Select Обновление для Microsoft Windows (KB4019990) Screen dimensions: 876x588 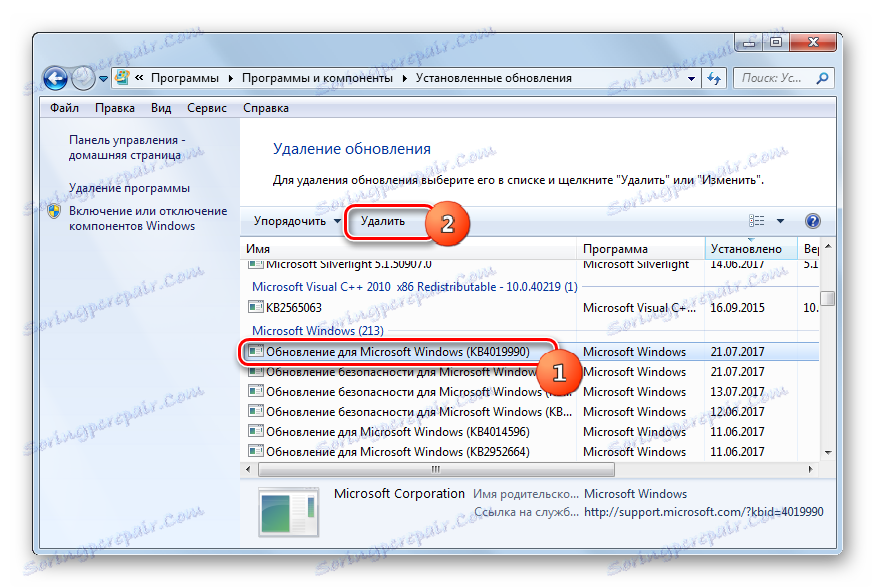pyautogui.click(x=532, y=352)
